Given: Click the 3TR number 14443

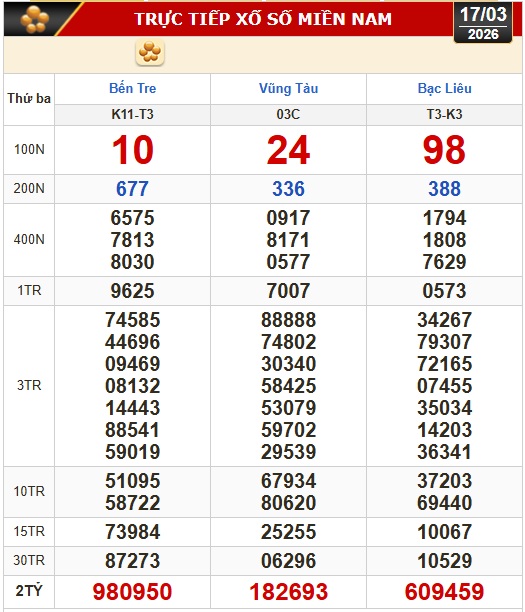Looking at the screenshot, I should (132, 408).
